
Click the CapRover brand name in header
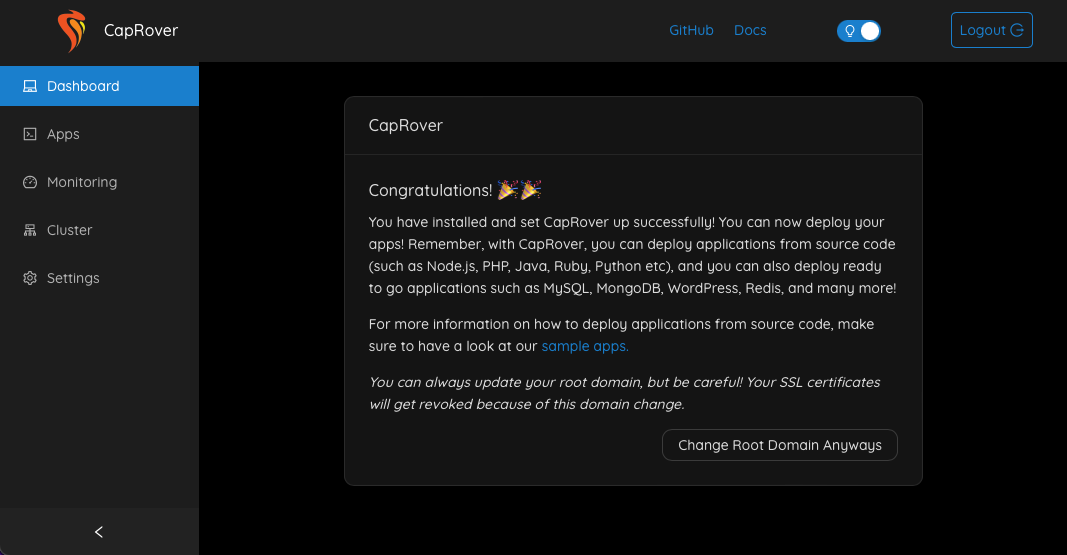(141, 30)
